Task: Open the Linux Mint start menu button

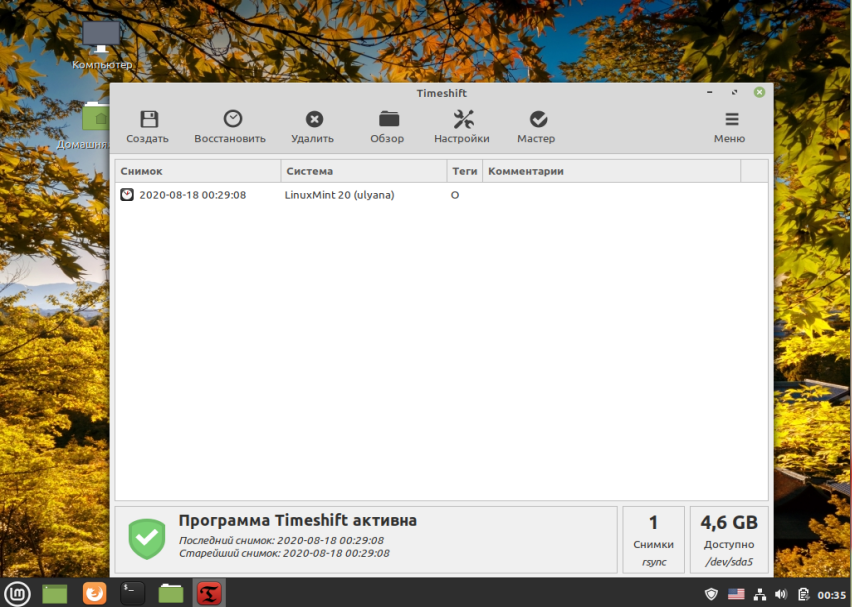Action: pos(17,593)
